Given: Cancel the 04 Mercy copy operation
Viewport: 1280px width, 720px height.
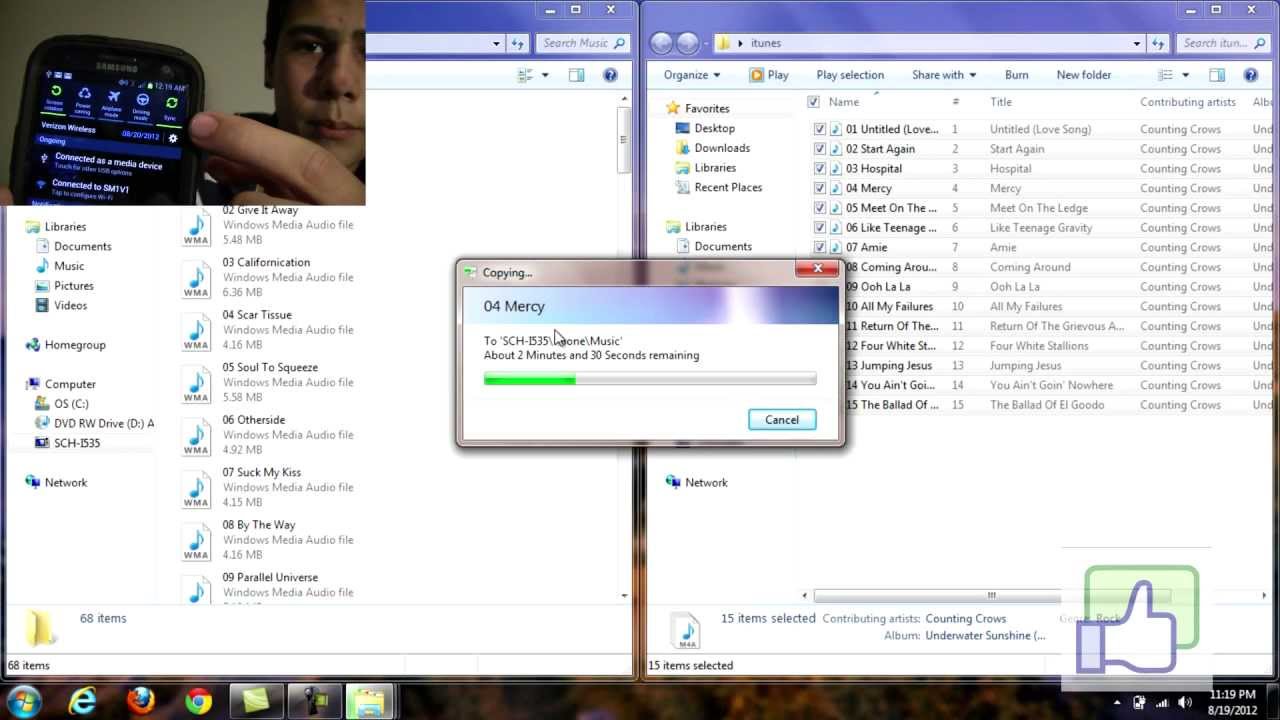Looking at the screenshot, I should [x=782, y=420].
